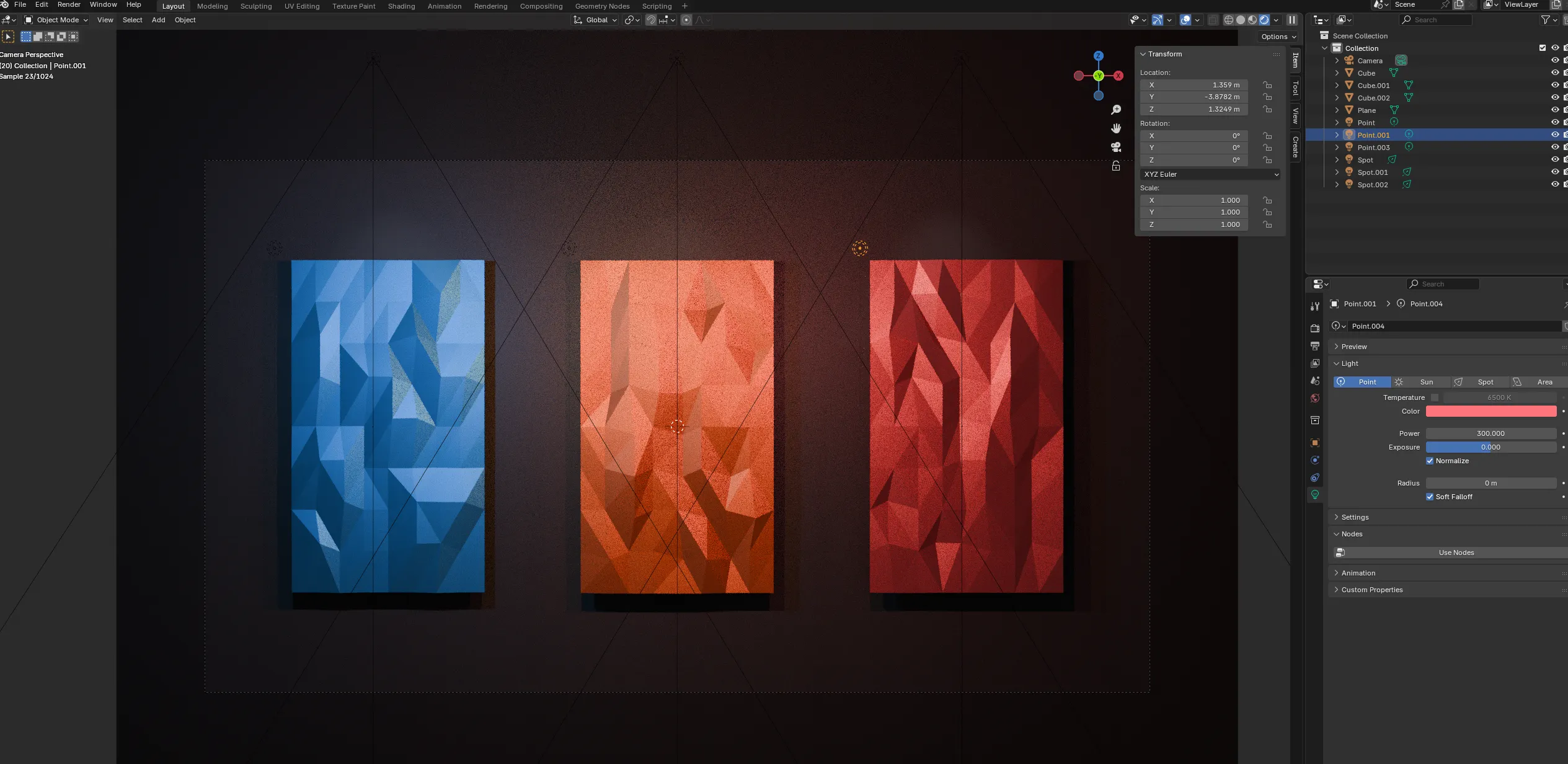Screen dimensions: 1568x764
Task: Click the camera-to-view lock gizmo
Action: 1116,166
